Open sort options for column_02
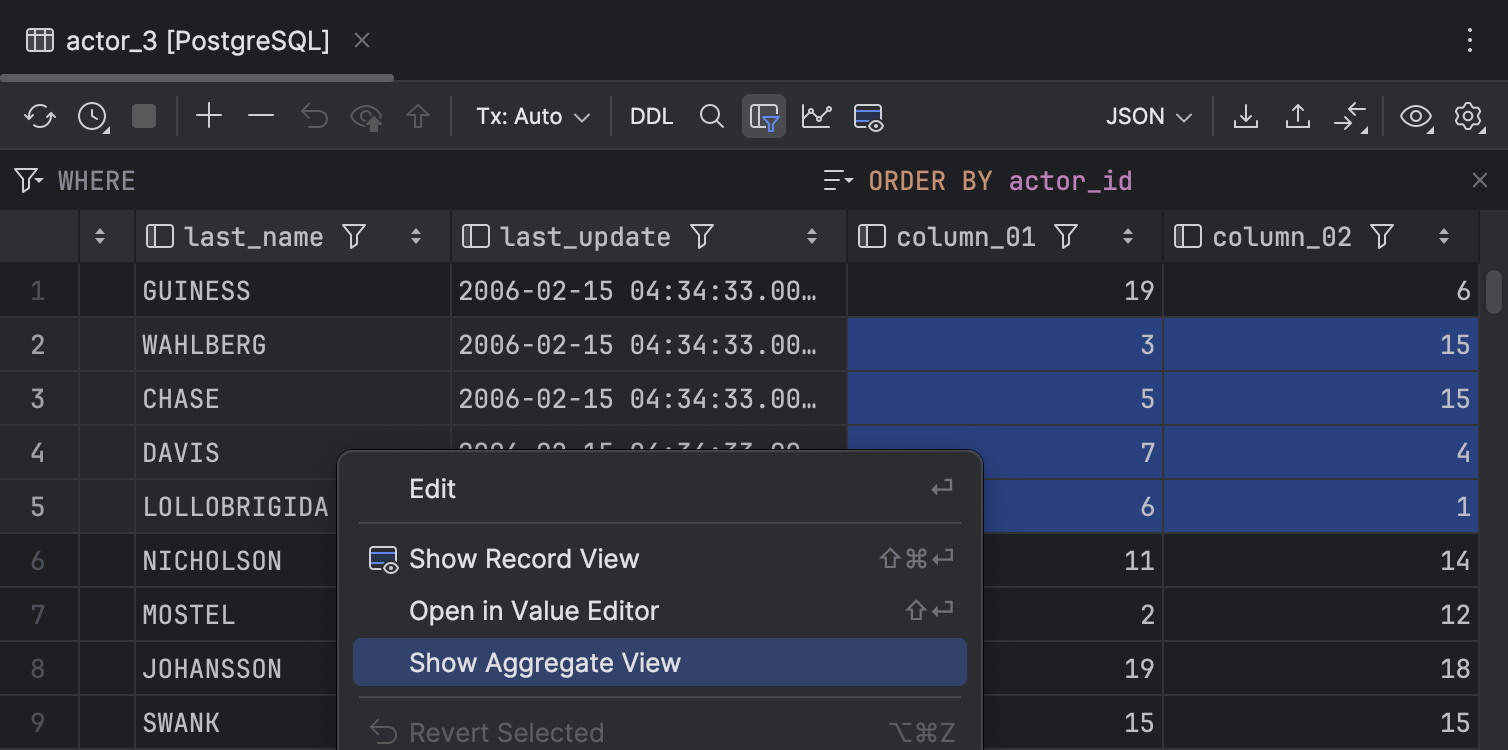1508x750 pixels. [x=1443, y=236]
